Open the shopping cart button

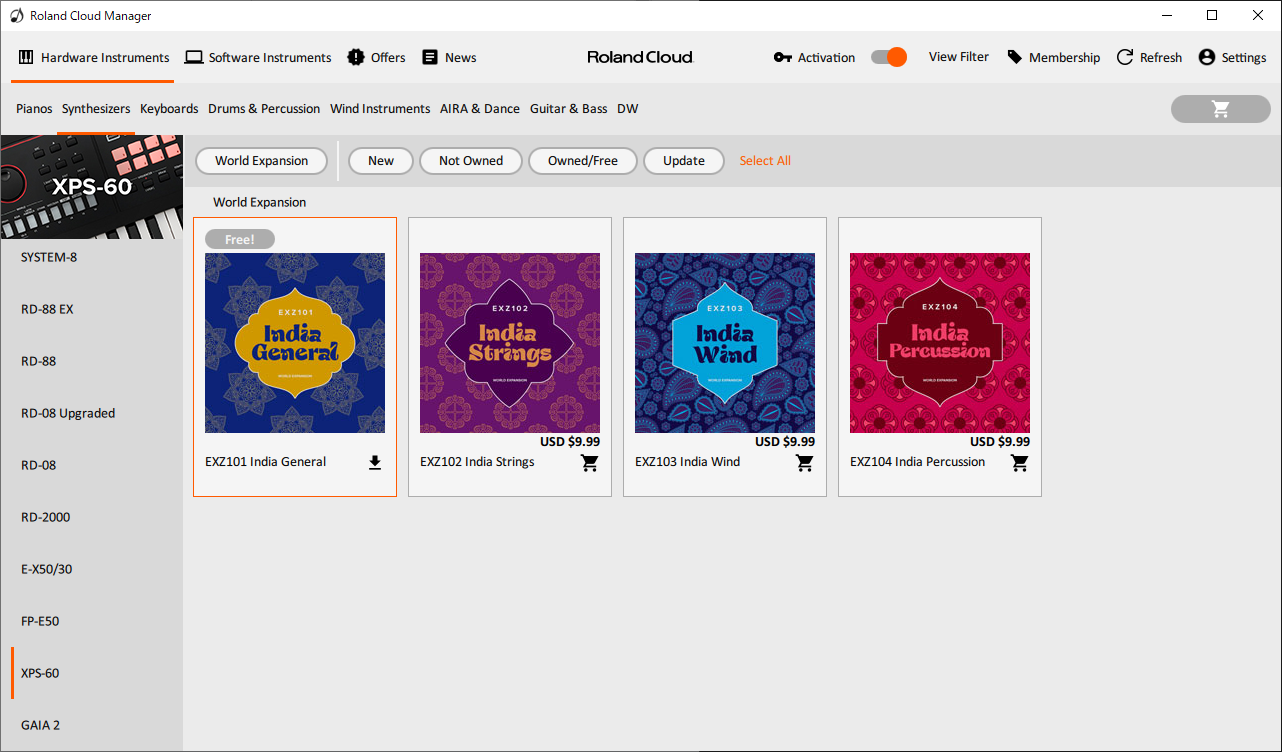tap(1220, 109)
